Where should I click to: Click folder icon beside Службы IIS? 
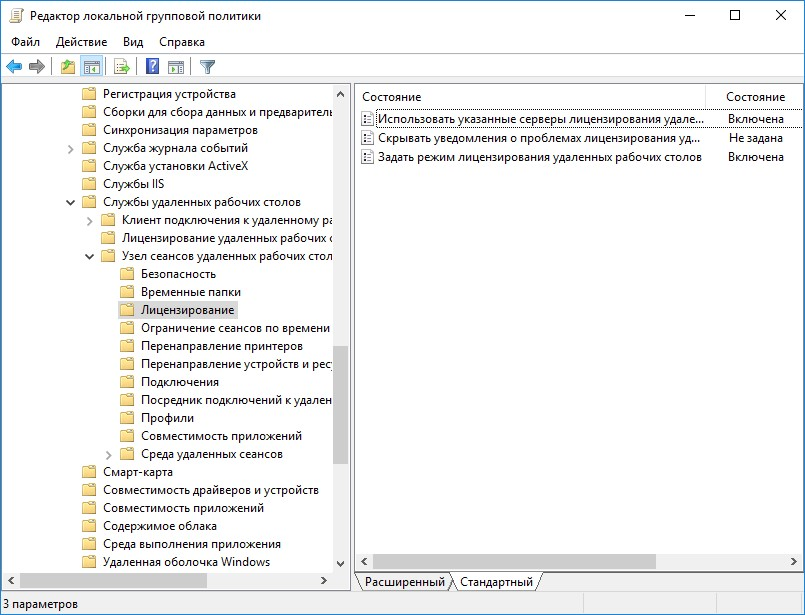pyautogui.click(x=89, y=184)
